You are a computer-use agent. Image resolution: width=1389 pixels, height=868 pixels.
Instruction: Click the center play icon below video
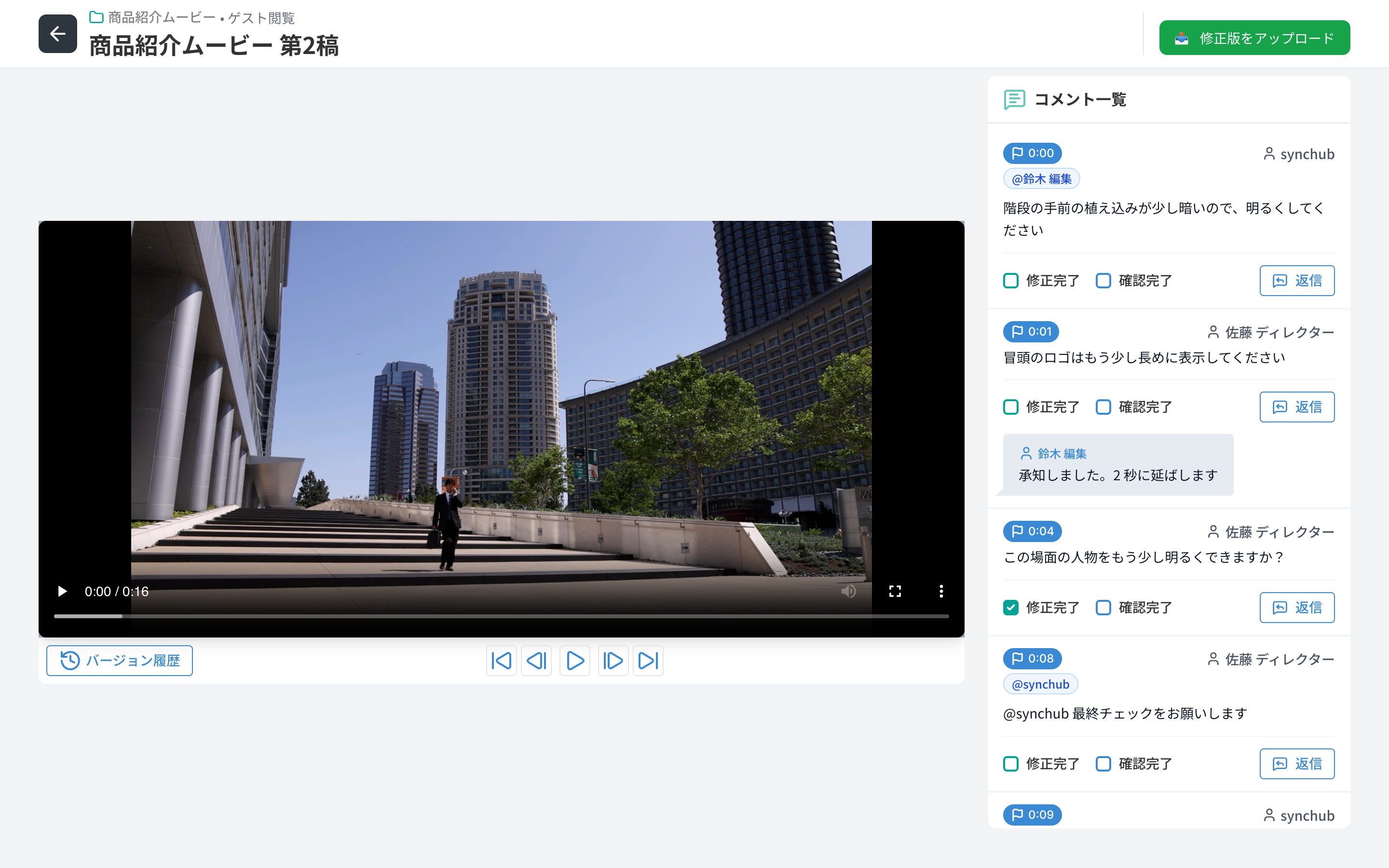tap(574, 661)
